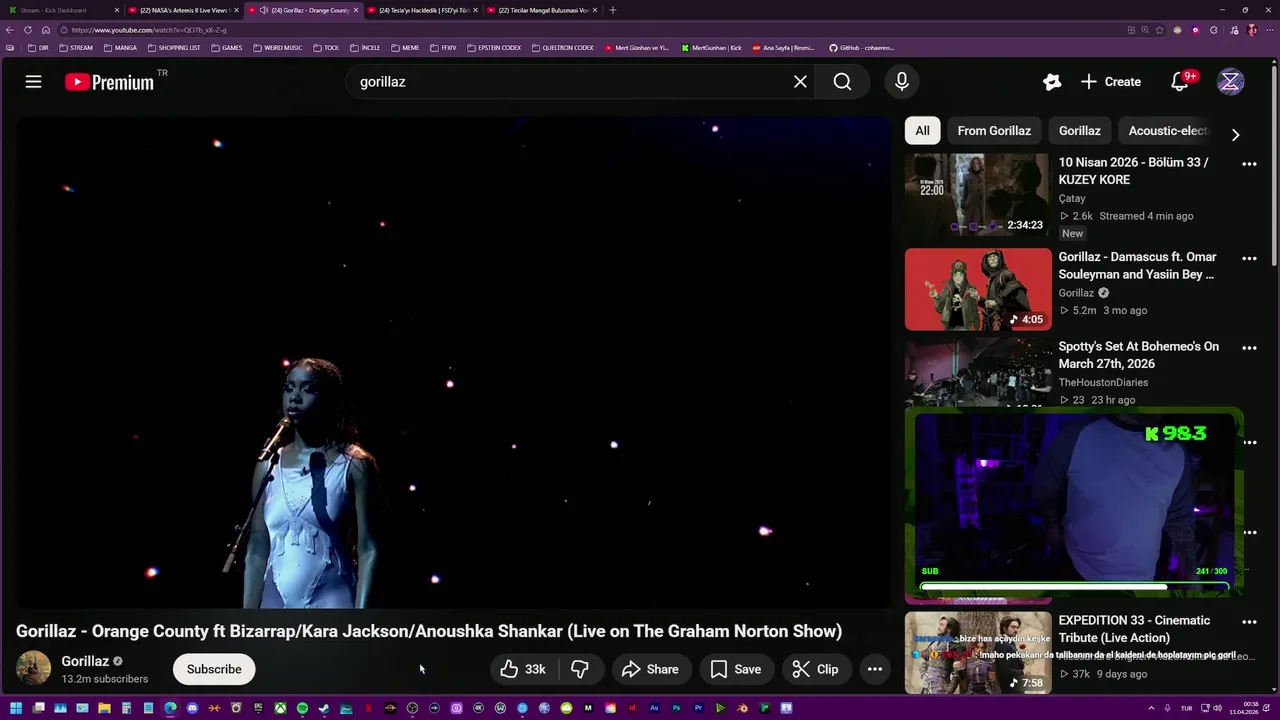Go back in browser history
The image size is (1280, 720).
point(10,30)
